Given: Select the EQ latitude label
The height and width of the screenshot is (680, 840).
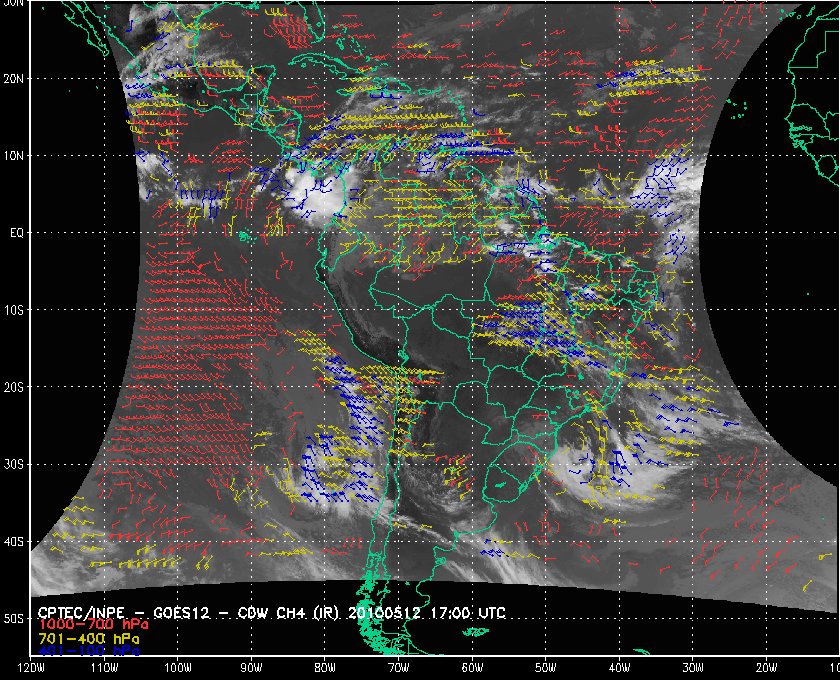Looking at the screenshot, I should point(13,232).
